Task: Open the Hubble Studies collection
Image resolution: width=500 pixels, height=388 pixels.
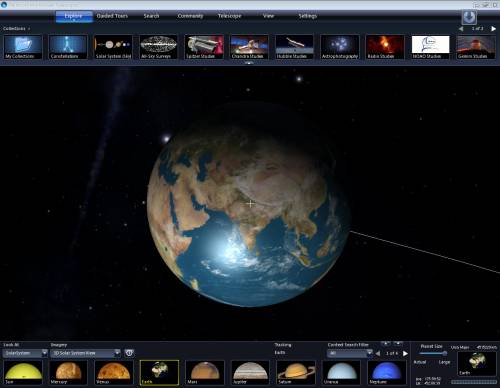Action: [x=295, y=47]
